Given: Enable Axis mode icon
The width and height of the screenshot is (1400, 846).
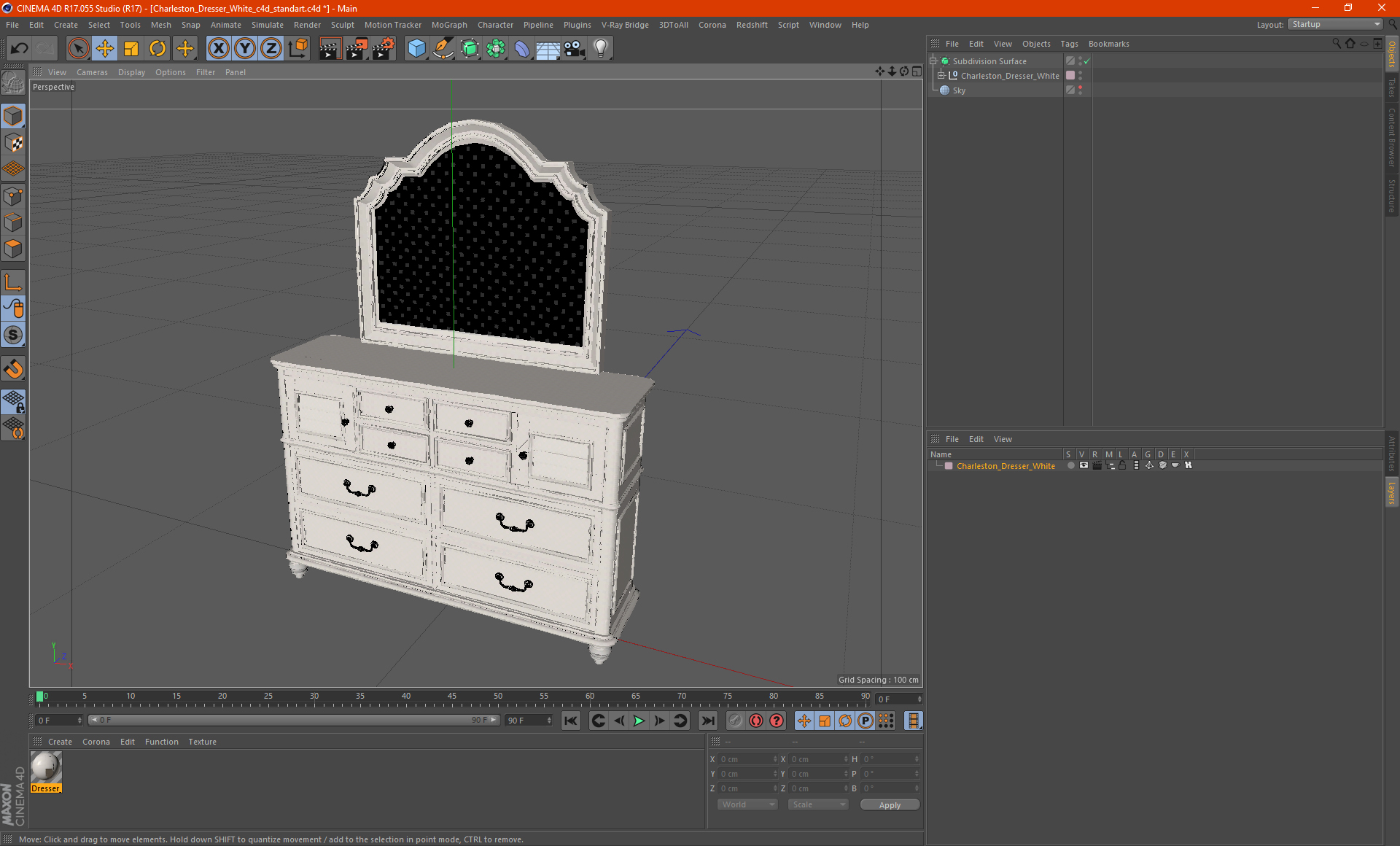Looking at the screenshot, I should pyautogui.click(x=14, y=282).
